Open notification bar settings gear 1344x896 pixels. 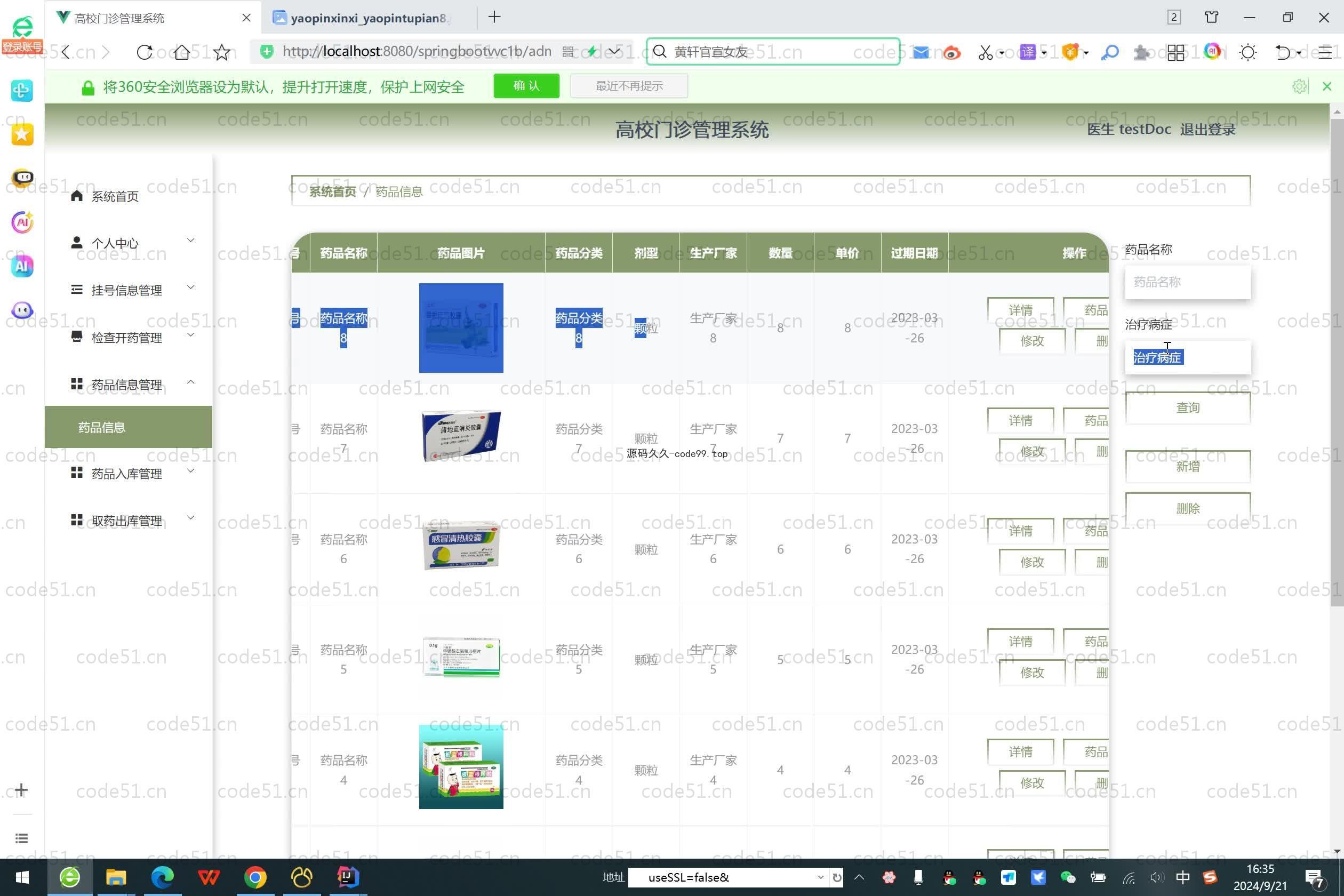1299,86
